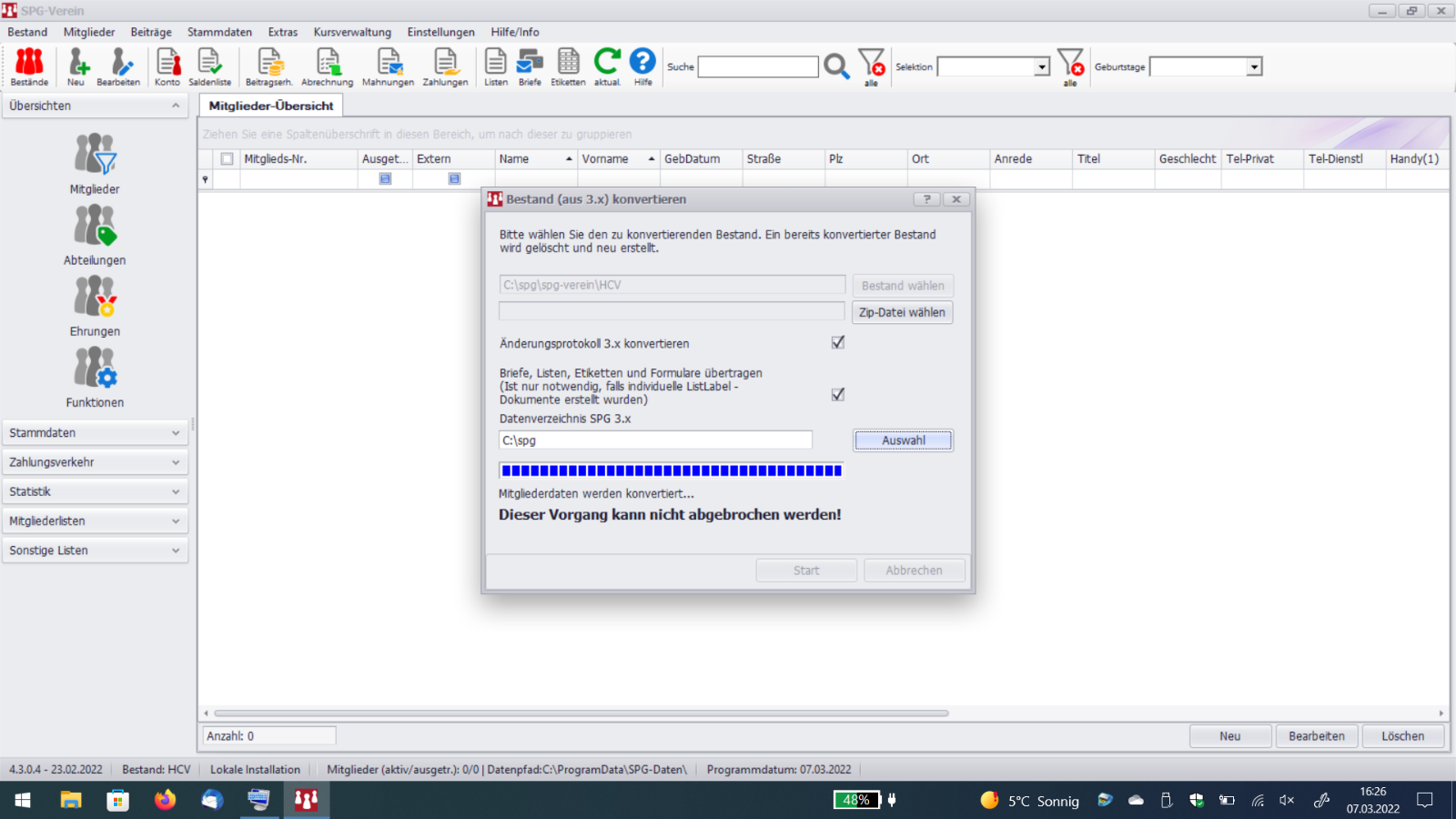
Task: Open the Mahnungen toolbar icon
Action: pyautogui.click(x=388, y=66)
